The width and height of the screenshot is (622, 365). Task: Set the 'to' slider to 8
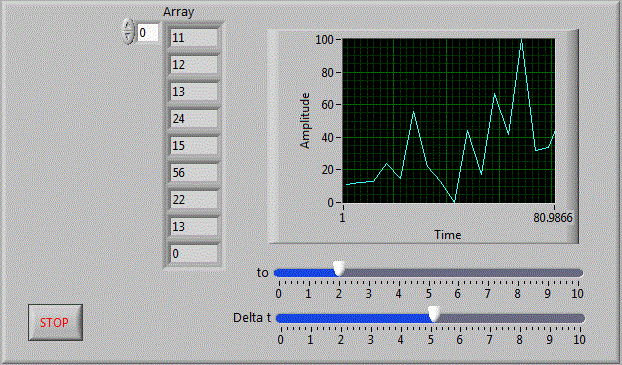(518, 273)
